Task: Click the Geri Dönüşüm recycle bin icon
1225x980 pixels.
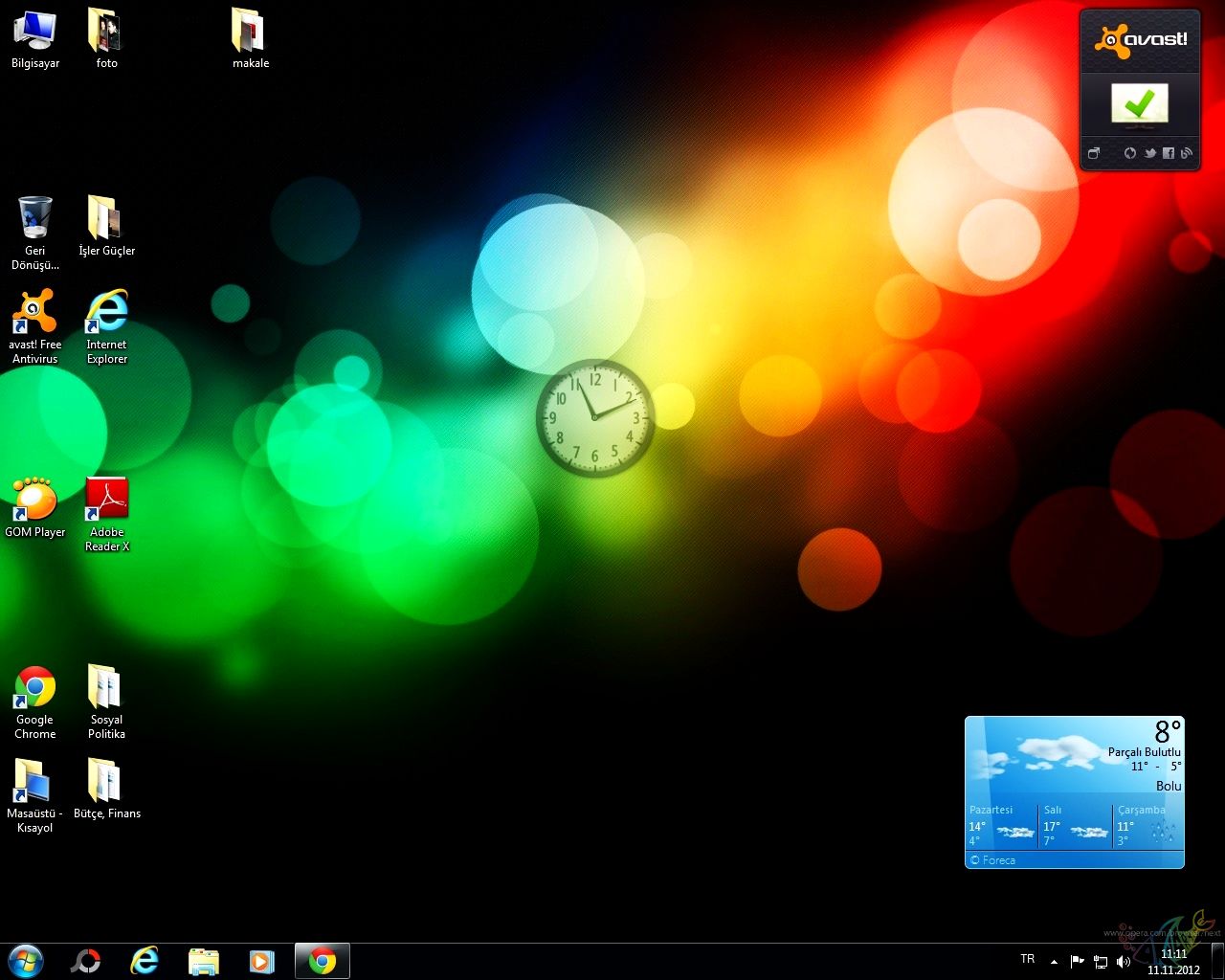Action: [35, 233]
